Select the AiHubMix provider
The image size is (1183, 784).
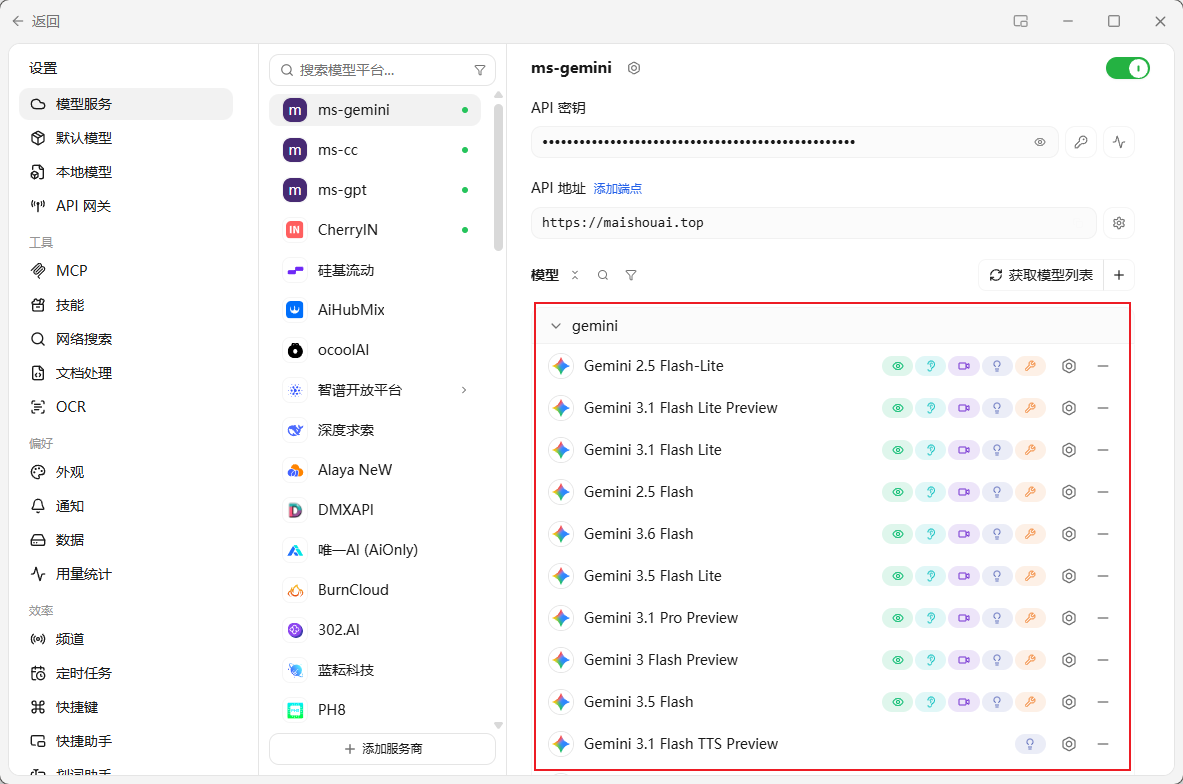(375, 310)
